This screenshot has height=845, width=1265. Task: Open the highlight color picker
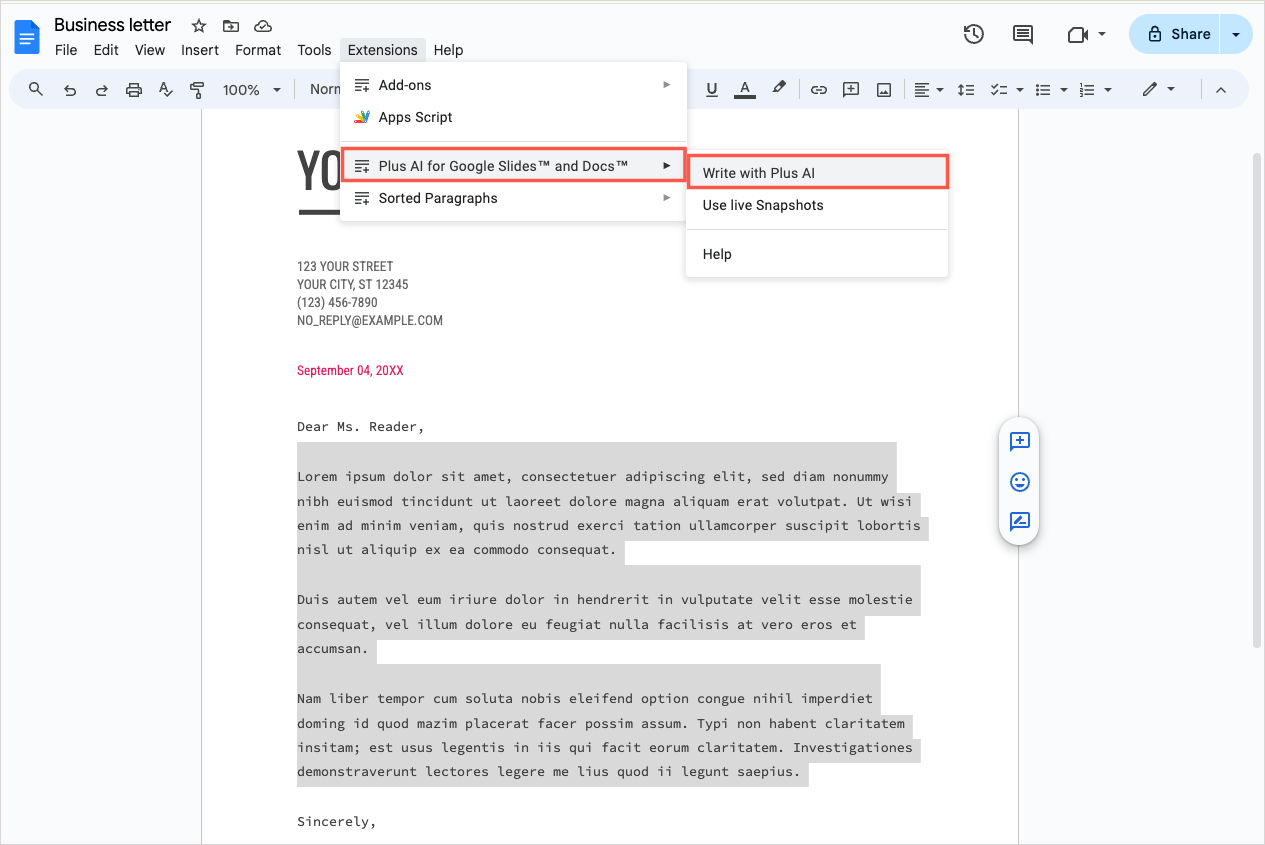click(779, 90)
